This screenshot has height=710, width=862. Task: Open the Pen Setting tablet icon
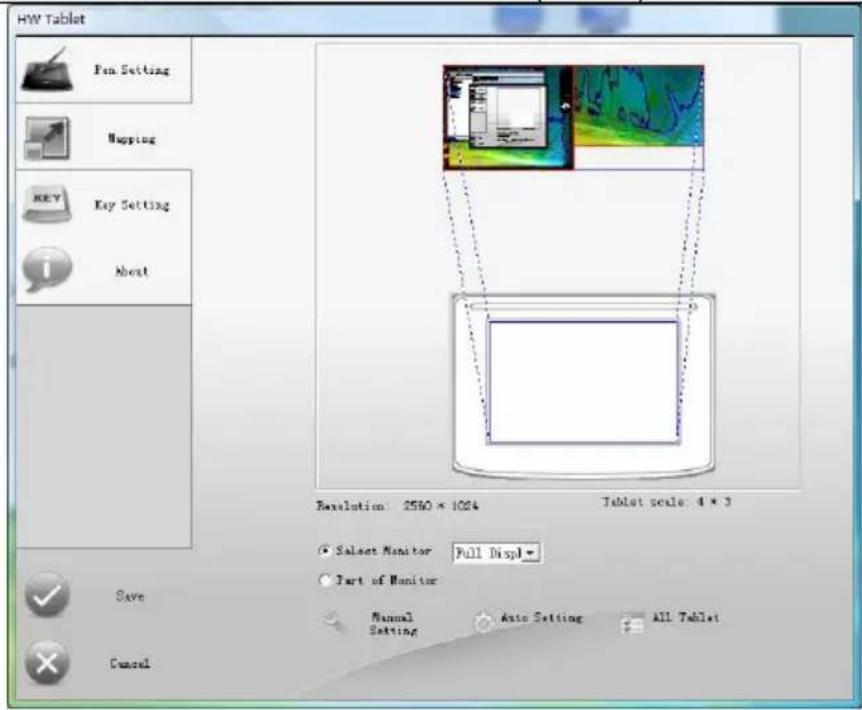(x=47, y=69)
